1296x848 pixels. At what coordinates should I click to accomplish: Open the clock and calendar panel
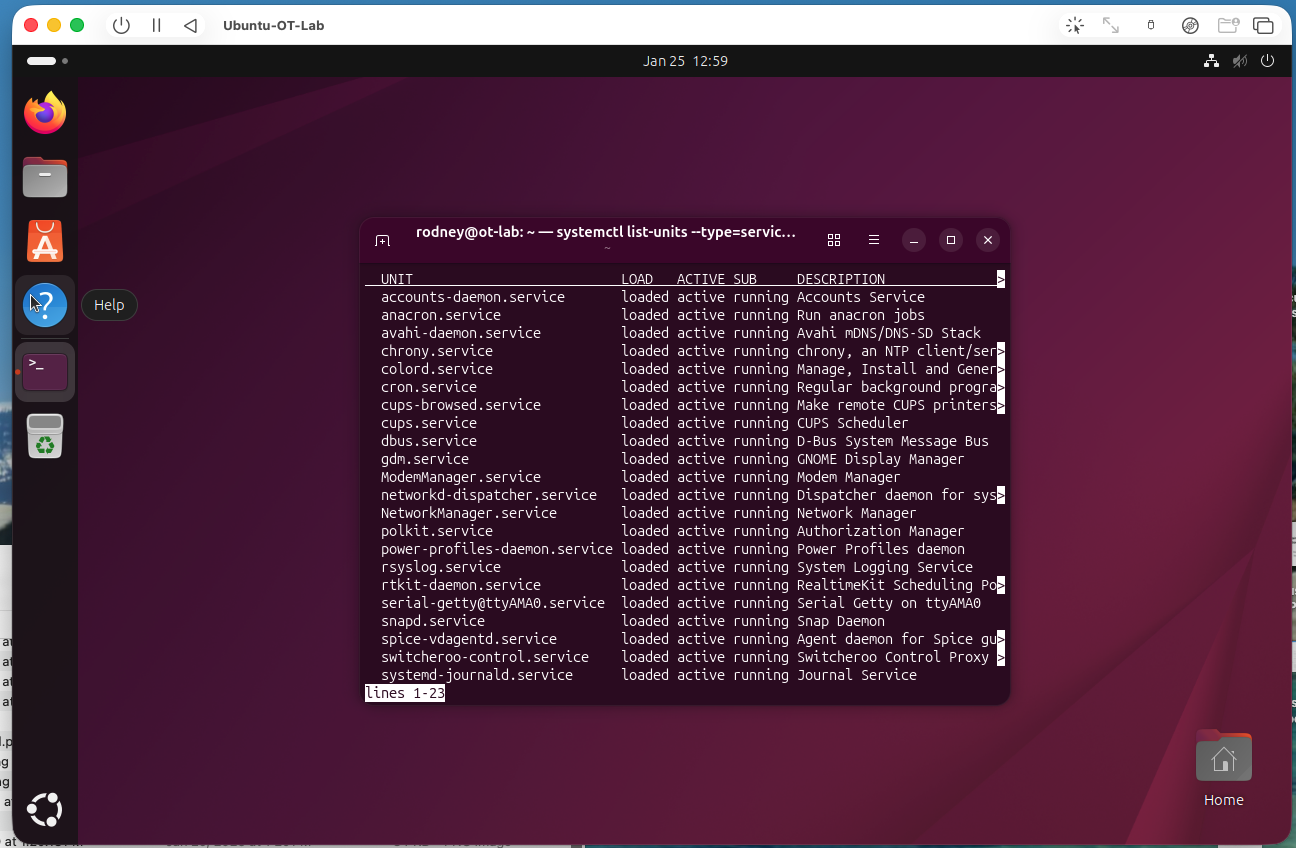(x=685, y=61)
